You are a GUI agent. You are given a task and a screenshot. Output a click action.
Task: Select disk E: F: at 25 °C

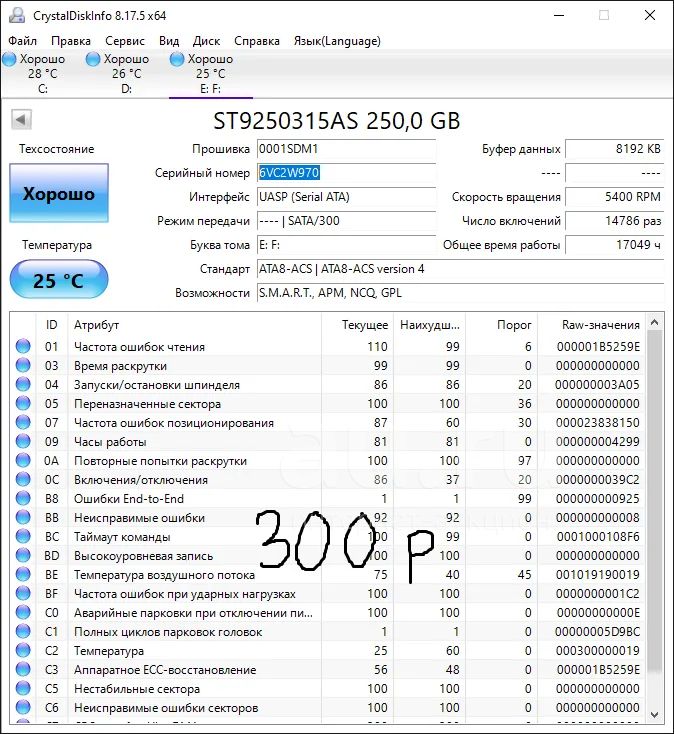pyautogui.click(x=210, y=73)
